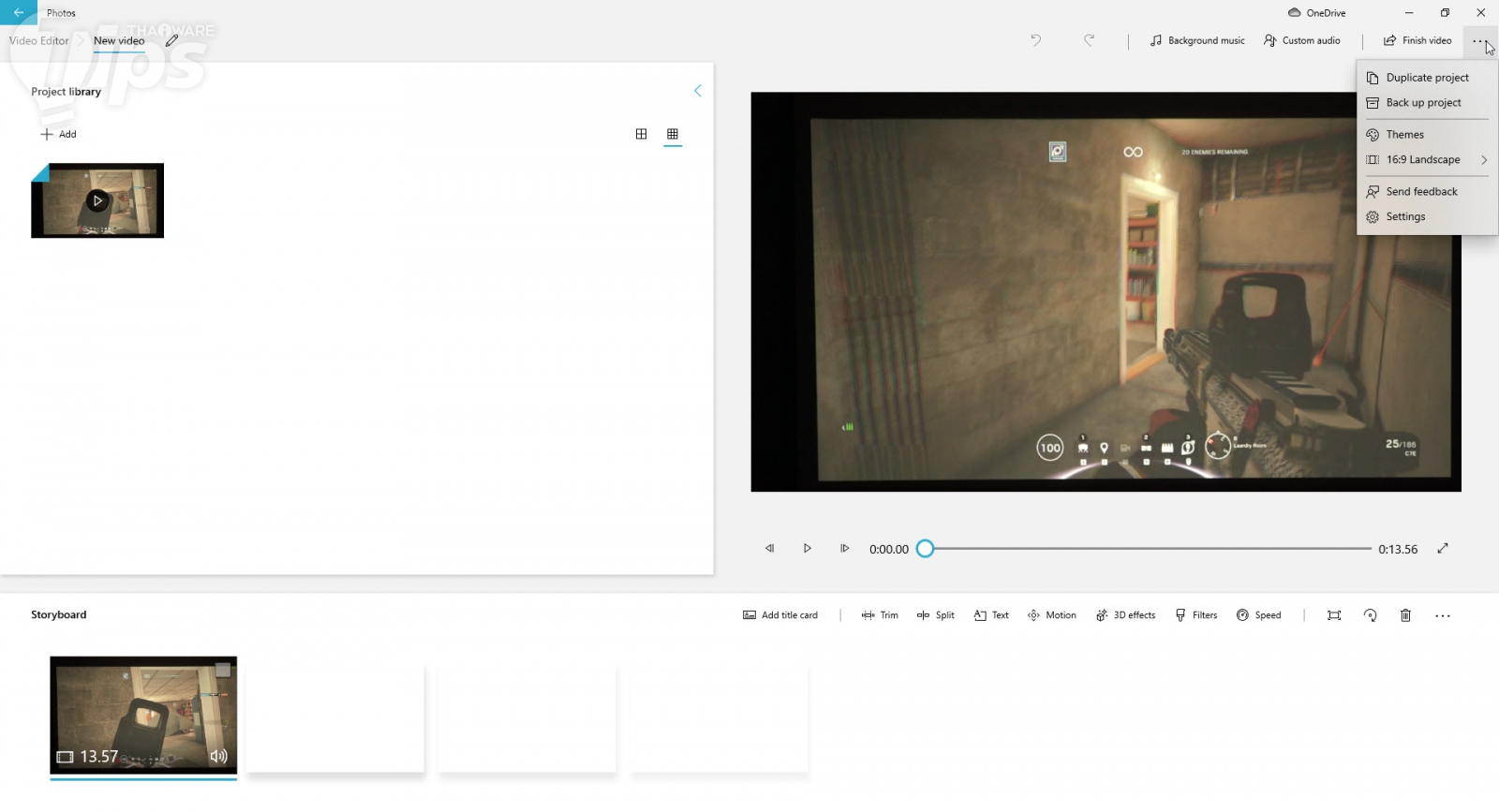
Task: Undo the last edit
Action: tap(1035, 40)
